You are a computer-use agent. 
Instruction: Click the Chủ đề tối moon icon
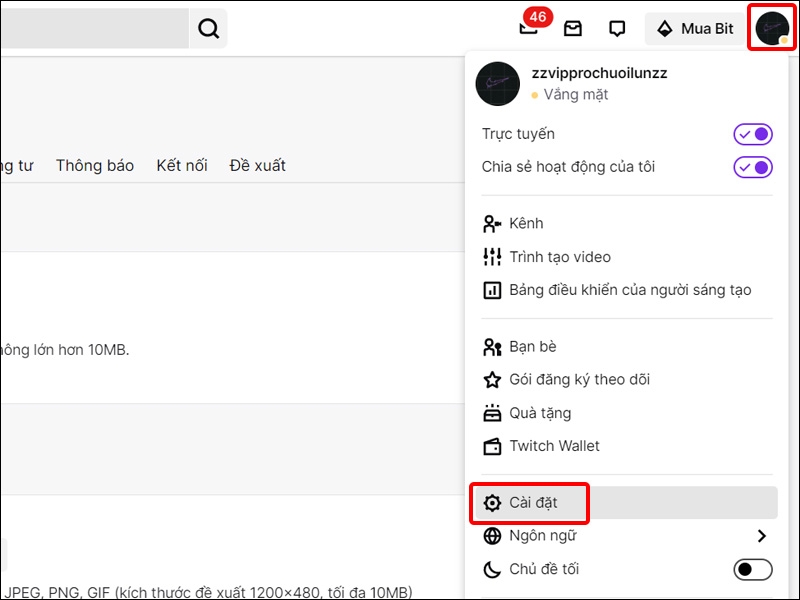(x=492, y=569)
